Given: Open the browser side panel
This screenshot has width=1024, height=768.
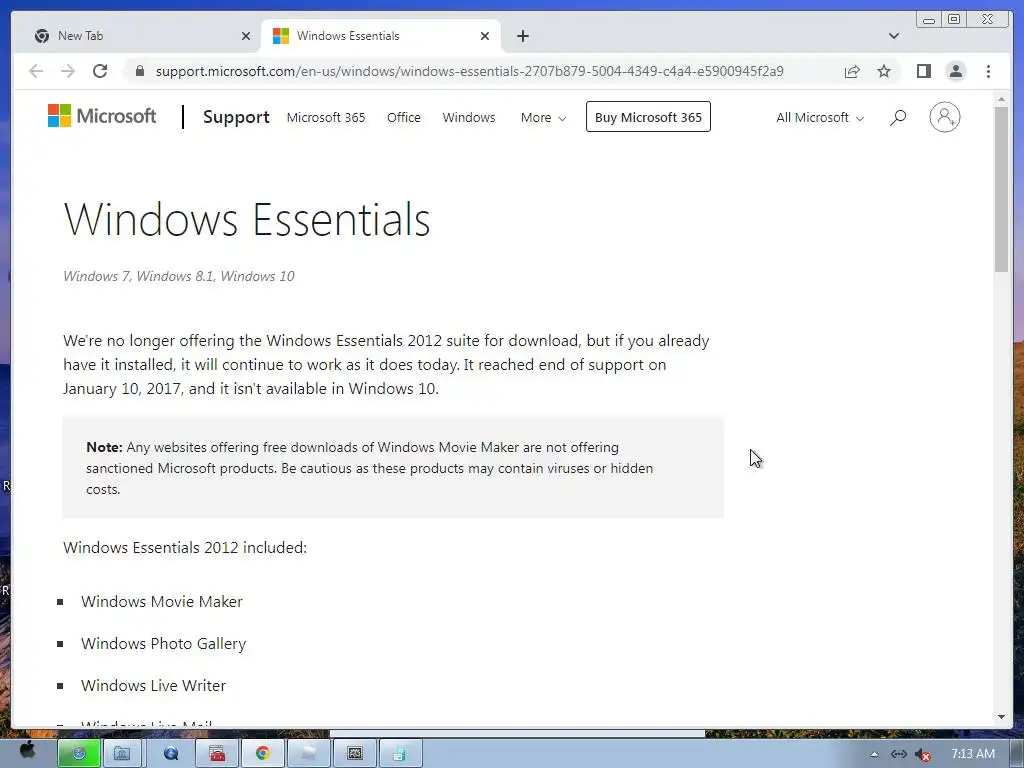Looking at the screenshot, I should (x=923, y=71).
